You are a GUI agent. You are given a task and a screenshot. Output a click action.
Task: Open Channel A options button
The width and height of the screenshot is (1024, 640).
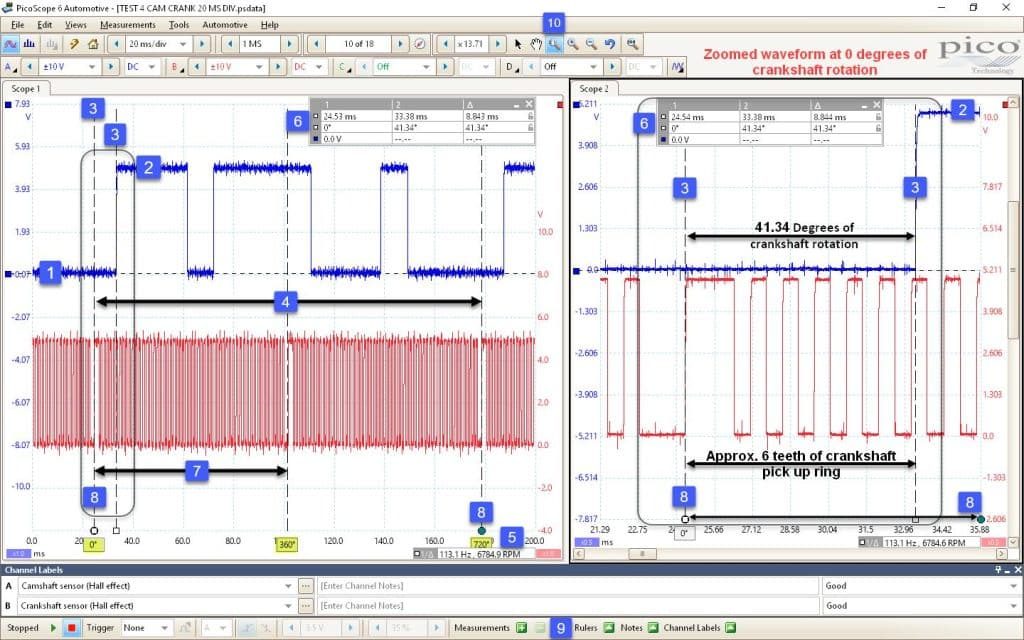point(10,67)
